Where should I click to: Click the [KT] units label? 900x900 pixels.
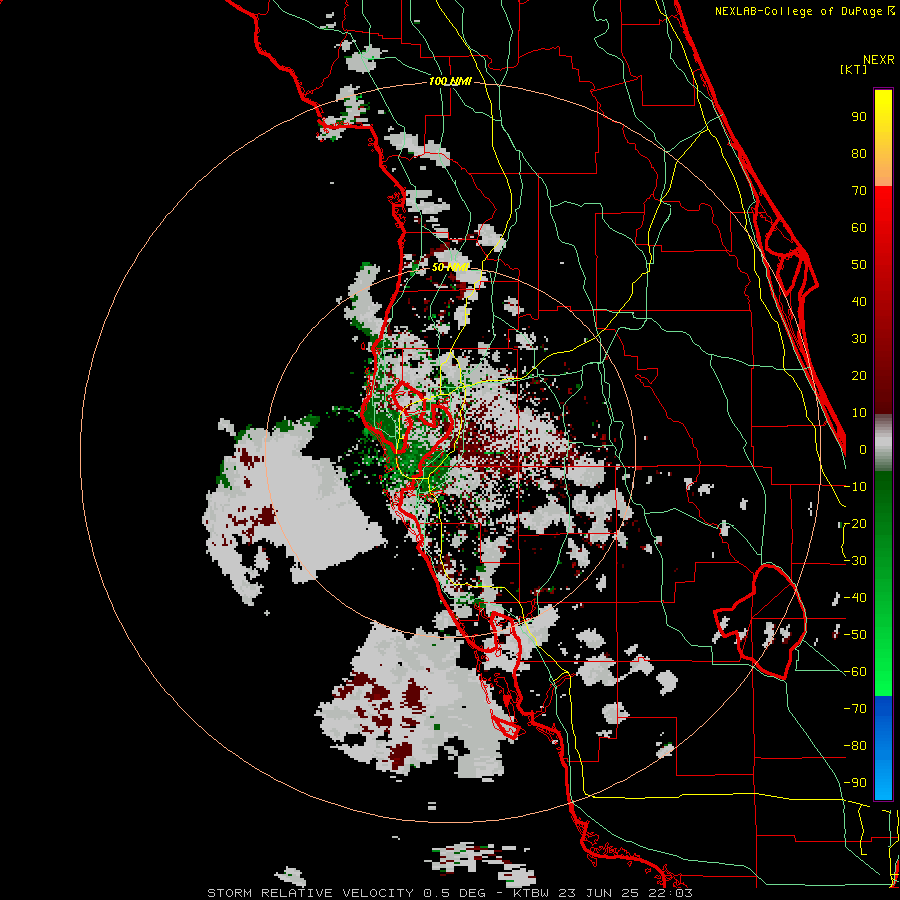pyautogui.click(x=854, y=69)
